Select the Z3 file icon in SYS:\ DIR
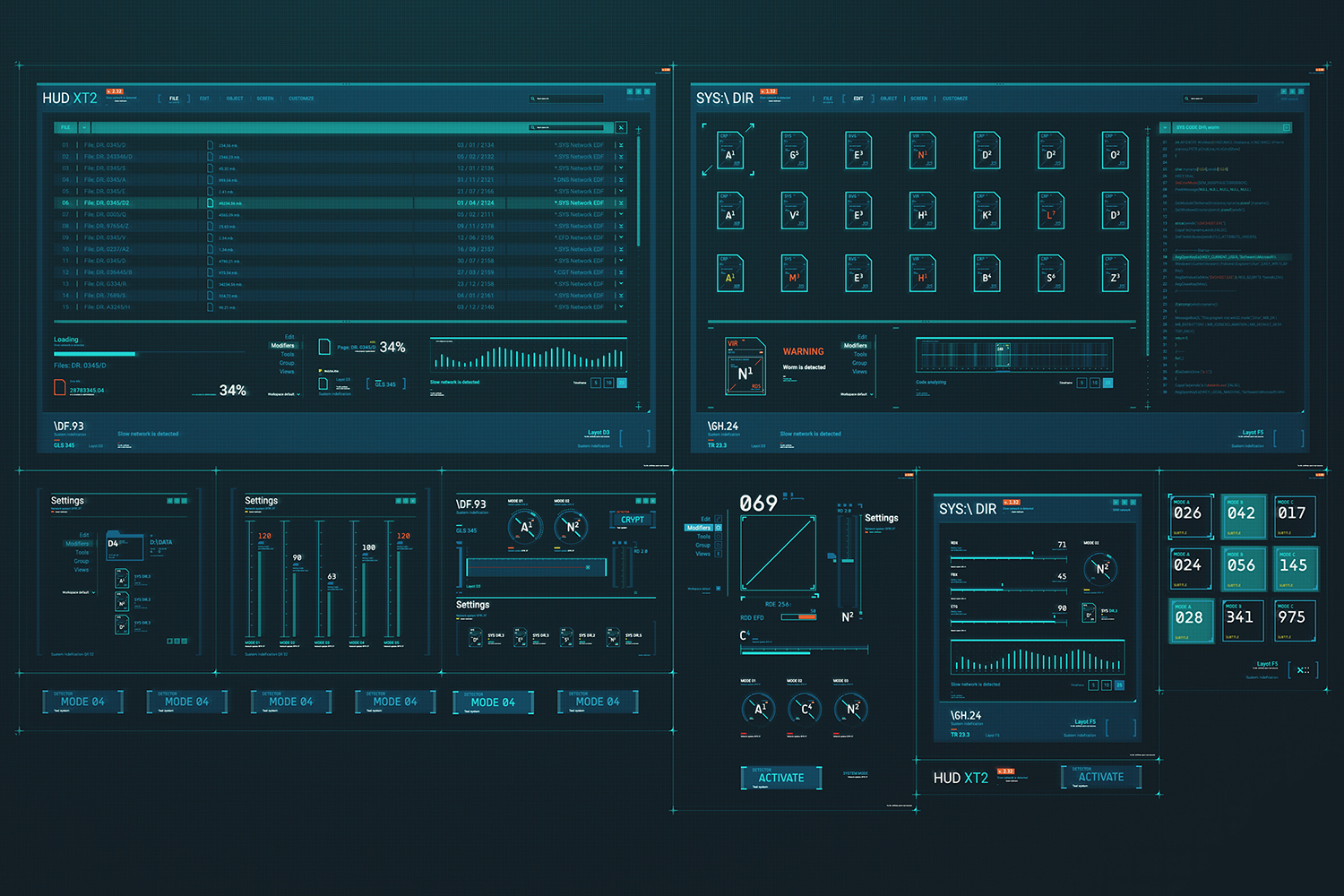Screen dimensions: 1344x896 1115,273
